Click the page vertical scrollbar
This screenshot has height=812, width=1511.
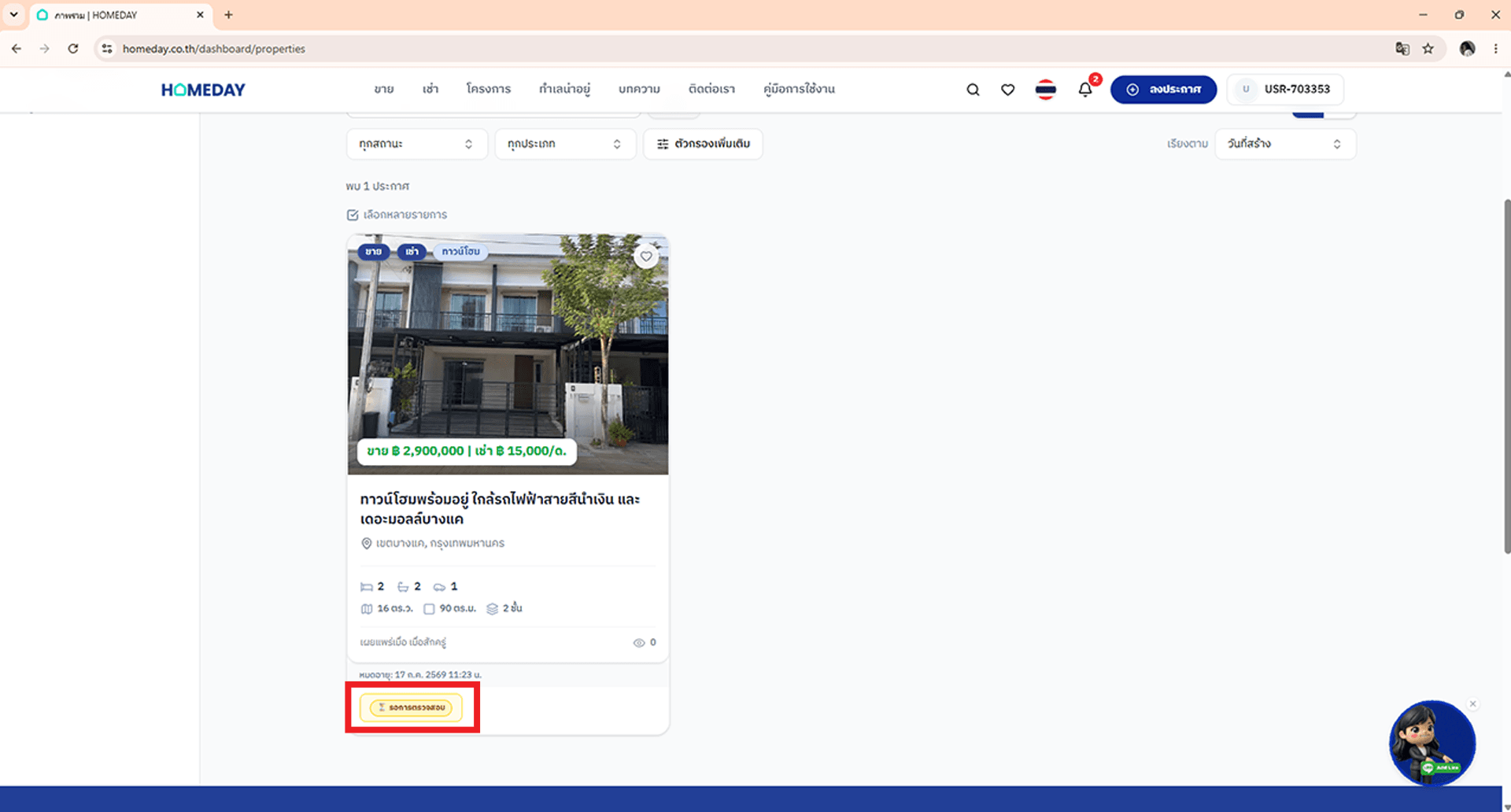tap(1506, 376)
